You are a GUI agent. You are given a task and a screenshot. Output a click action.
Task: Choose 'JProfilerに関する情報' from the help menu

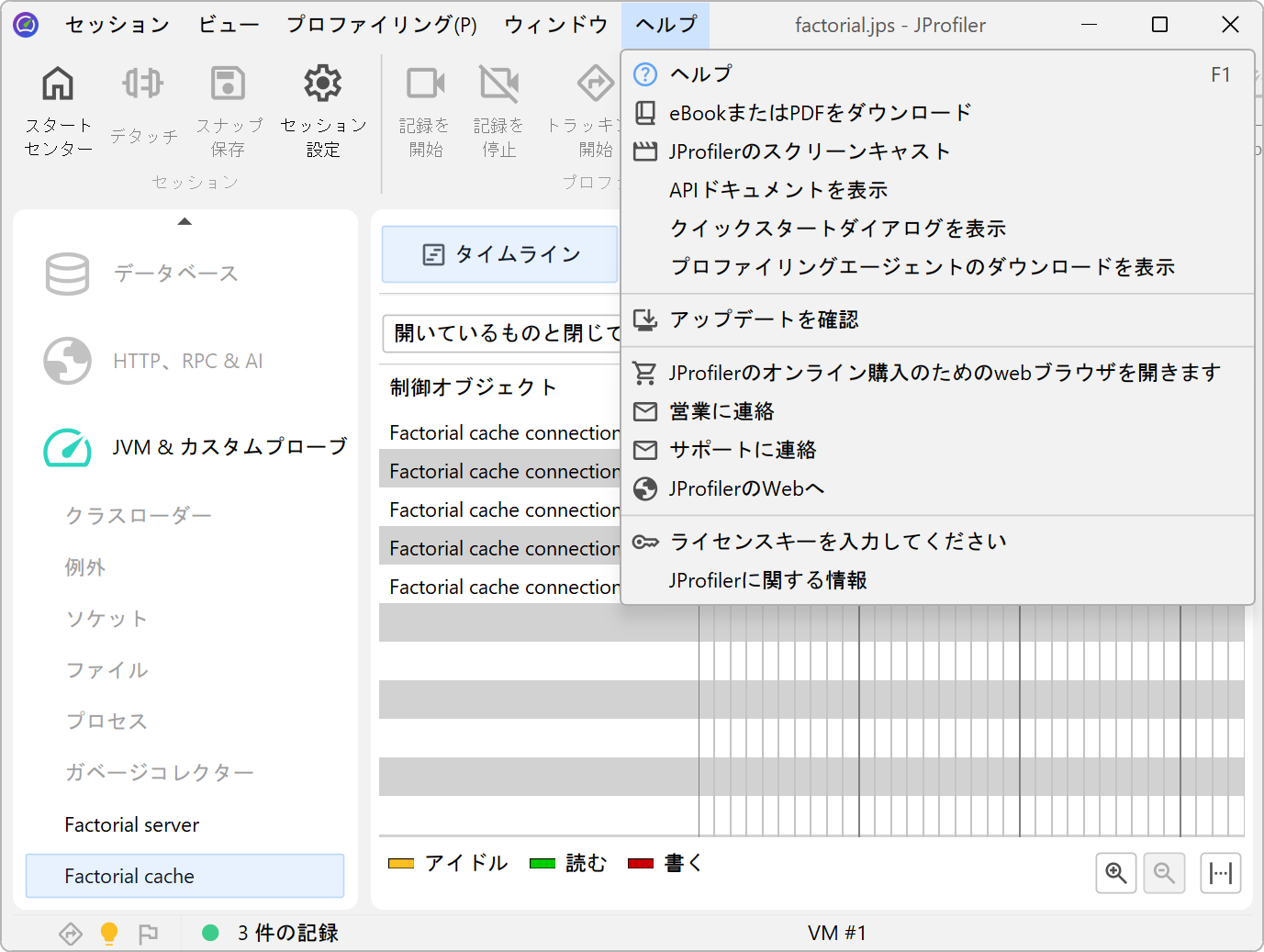tap(767, 580)
